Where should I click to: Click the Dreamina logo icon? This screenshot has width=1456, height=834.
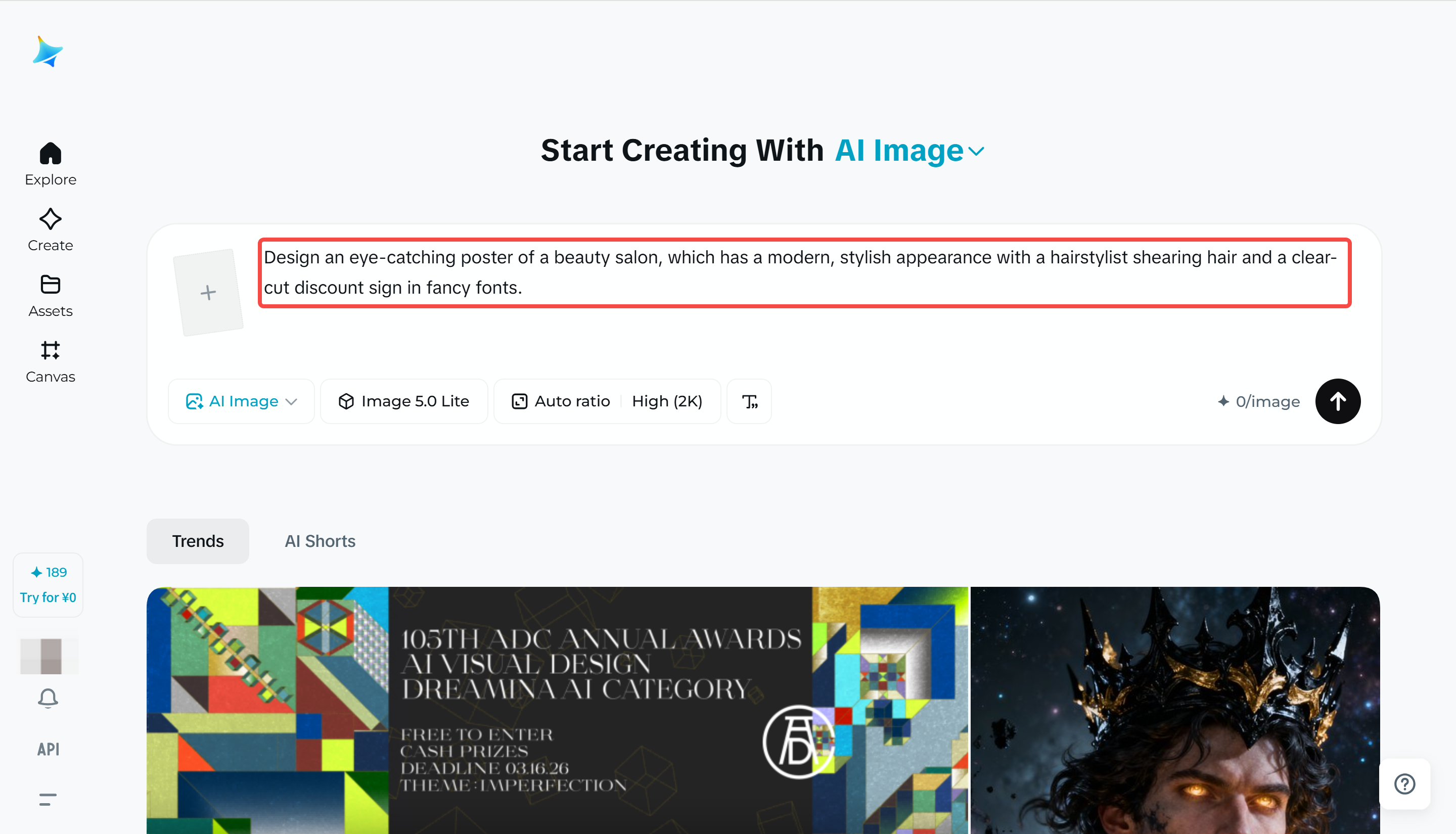point(48,52)
